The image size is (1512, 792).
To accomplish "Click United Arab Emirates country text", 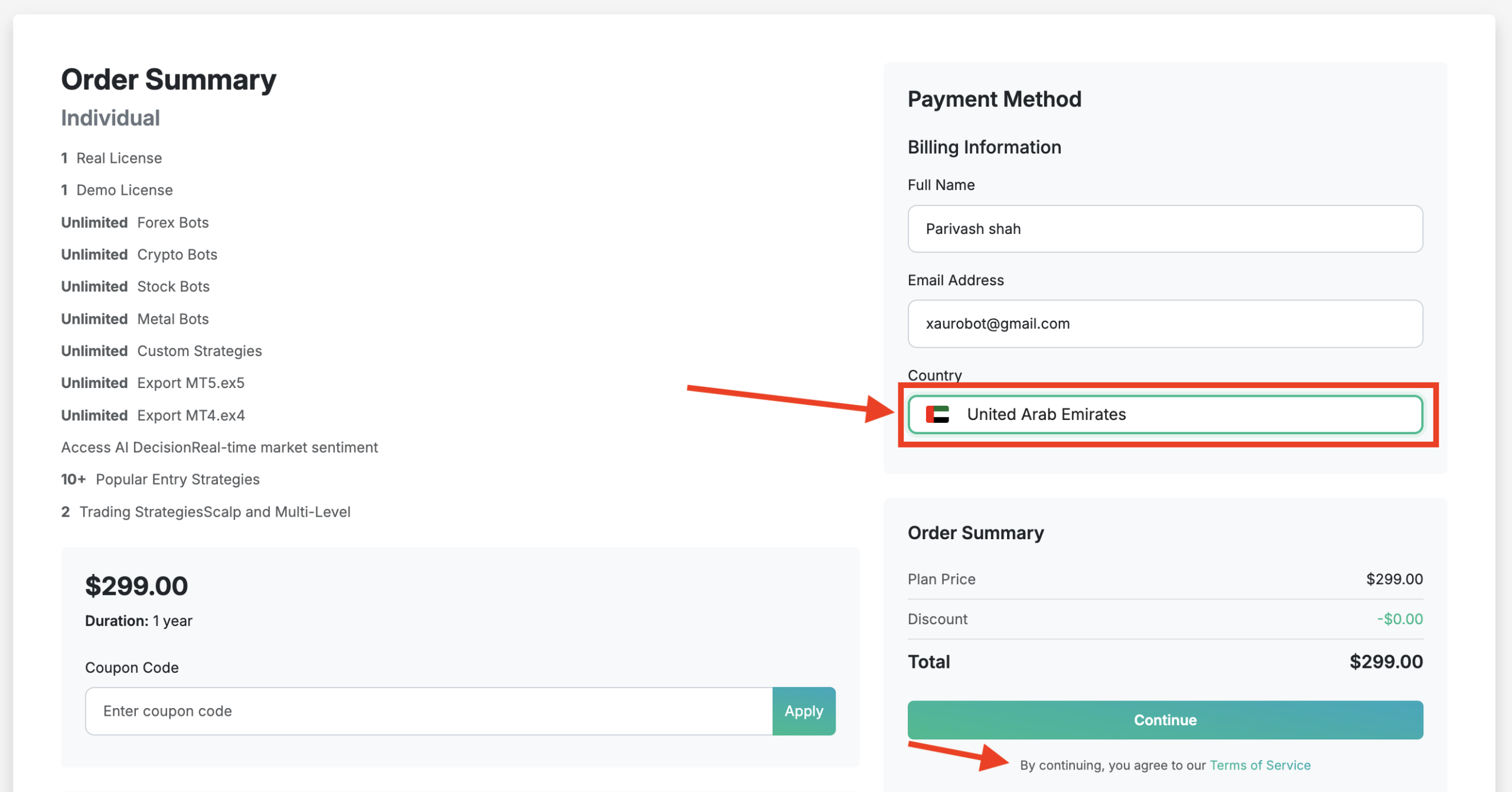I will pyautogui.click(x=1046, y=415).
